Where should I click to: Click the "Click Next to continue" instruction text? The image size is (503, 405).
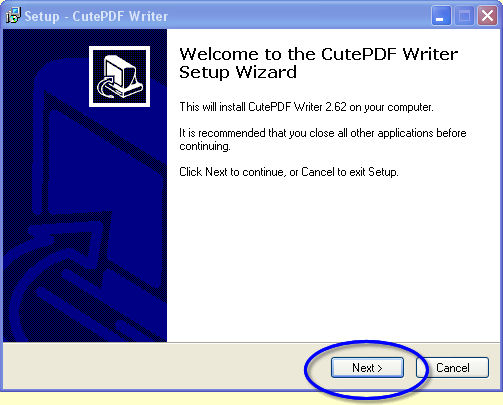(x=289, y=172)
